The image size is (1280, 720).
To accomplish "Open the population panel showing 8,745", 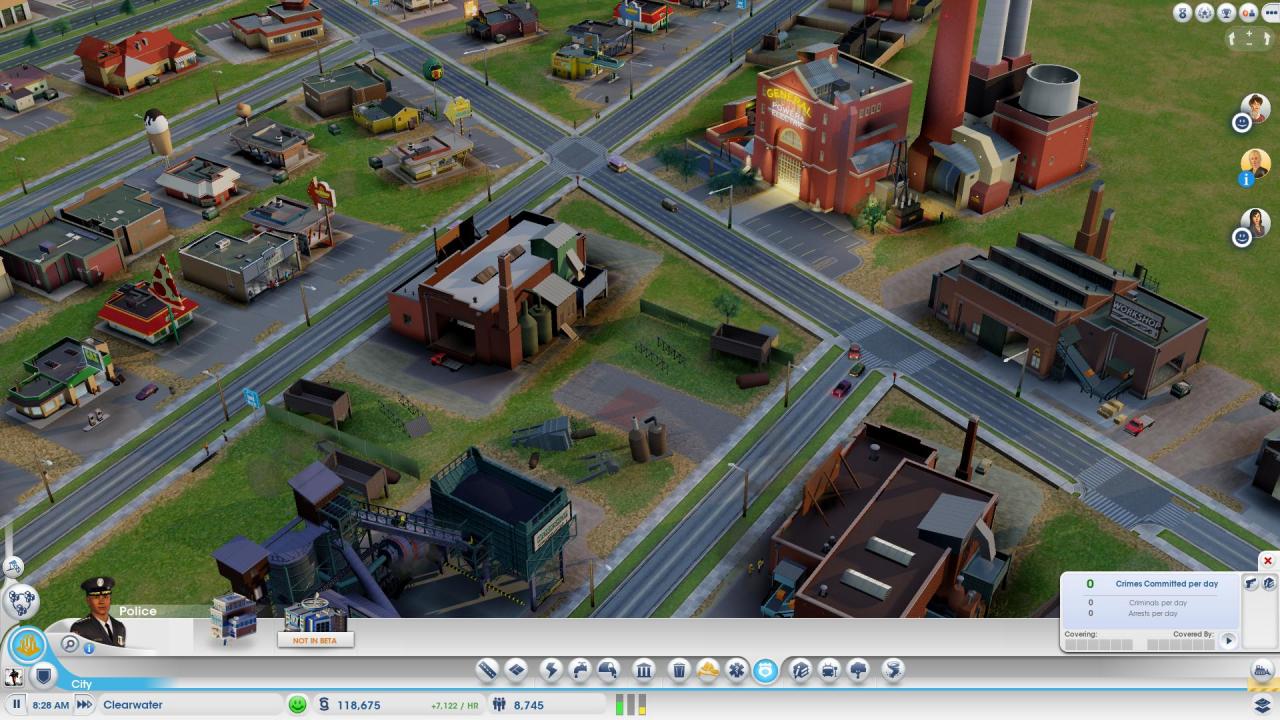I will click(x=548, y=705).
